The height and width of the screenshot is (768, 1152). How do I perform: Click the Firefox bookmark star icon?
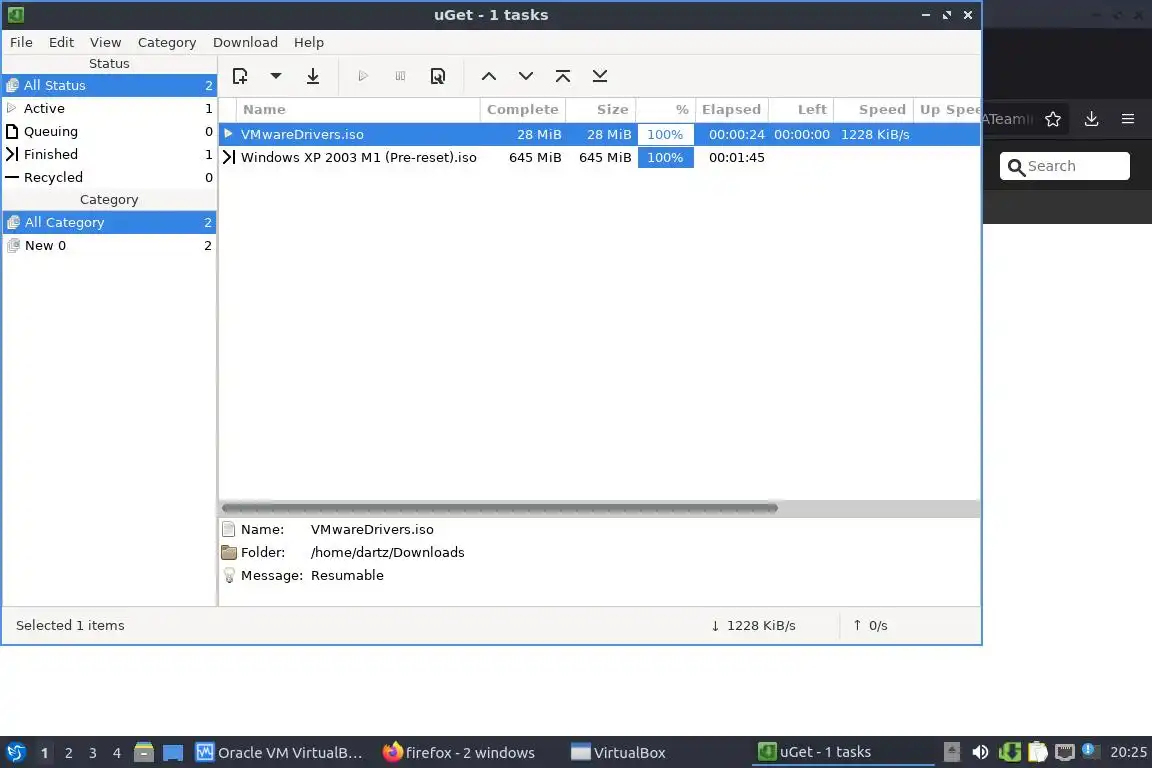click(1053, 119)
